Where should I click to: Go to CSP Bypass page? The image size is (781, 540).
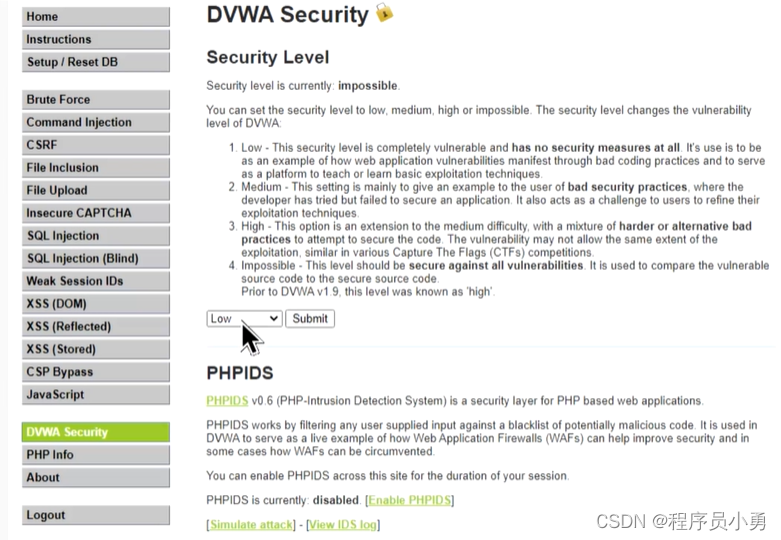95,372
